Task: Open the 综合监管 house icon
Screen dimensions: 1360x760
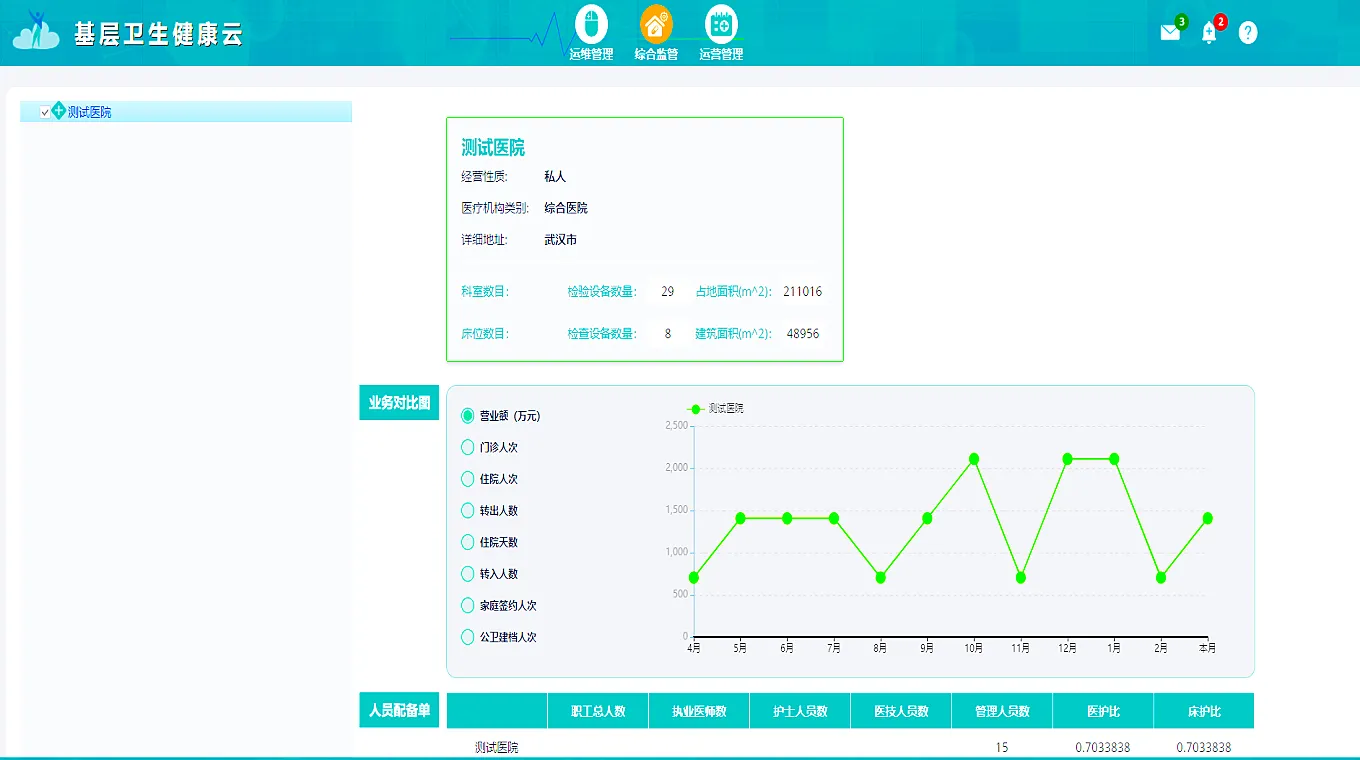Action: (656, 24)
